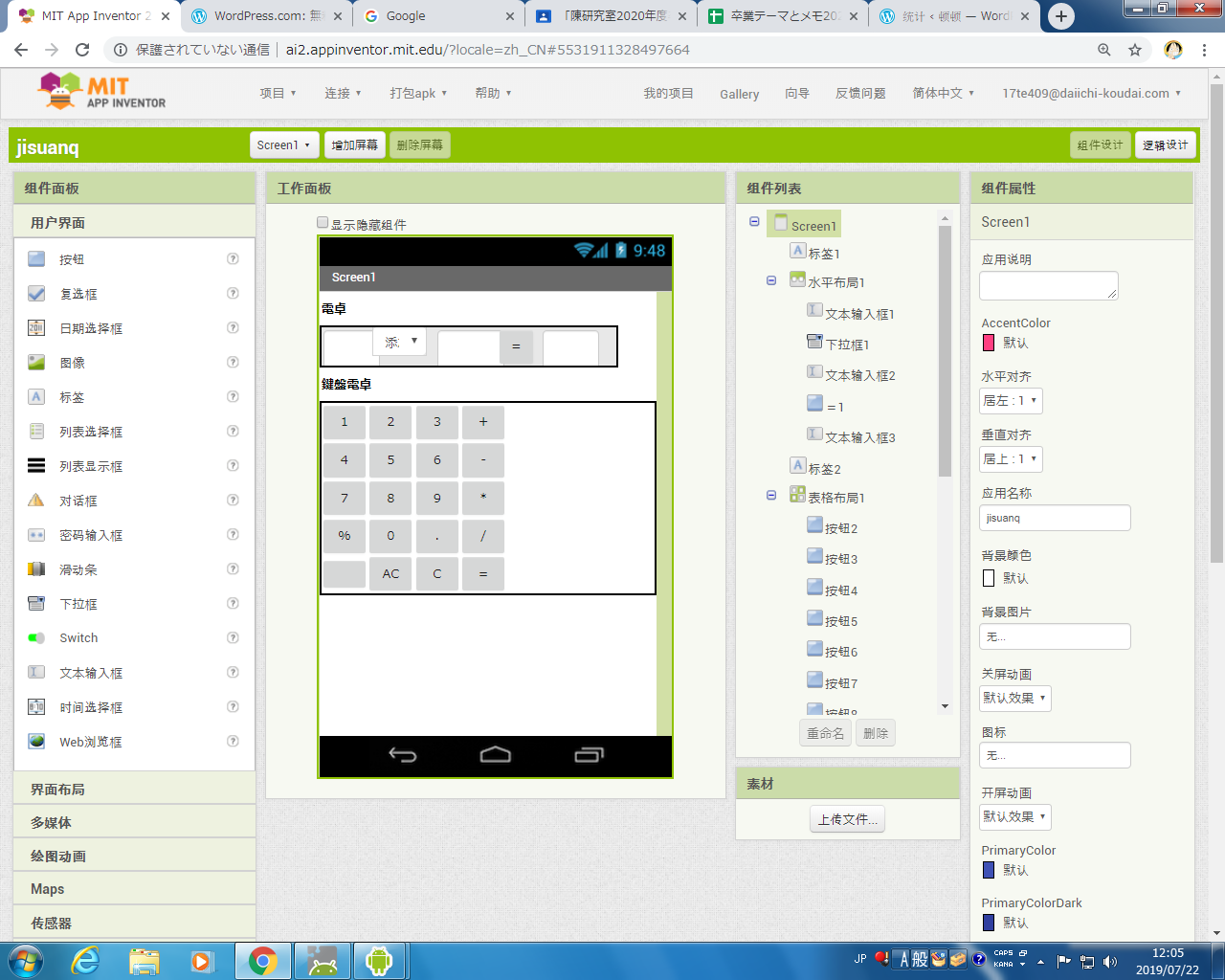1225x980 pixels.
Task: Open the 水平对齐 alignment dropdown
Action: coord(1011,401)
